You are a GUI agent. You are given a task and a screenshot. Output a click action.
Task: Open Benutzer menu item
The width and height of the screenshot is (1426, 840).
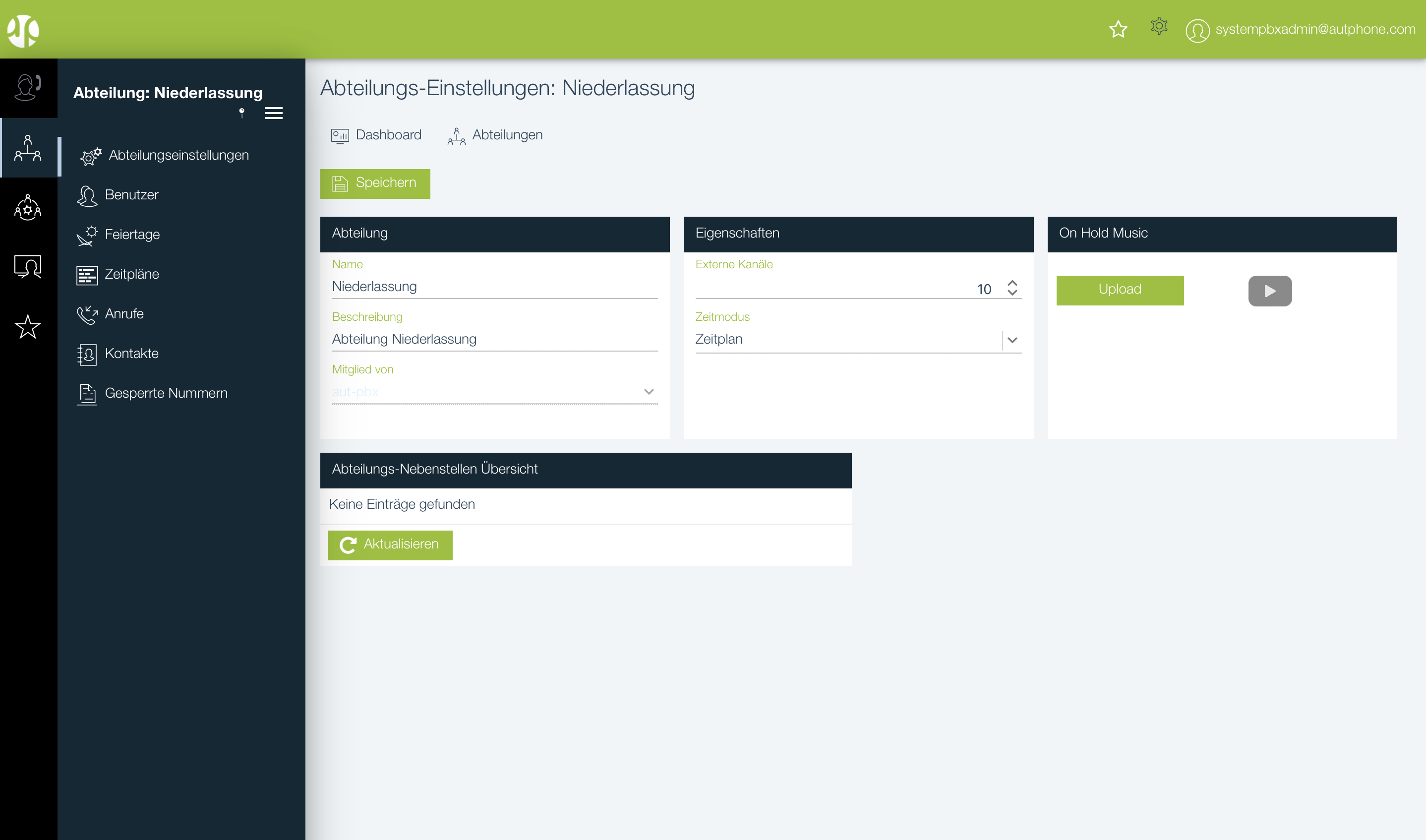[x=131, y=195]
